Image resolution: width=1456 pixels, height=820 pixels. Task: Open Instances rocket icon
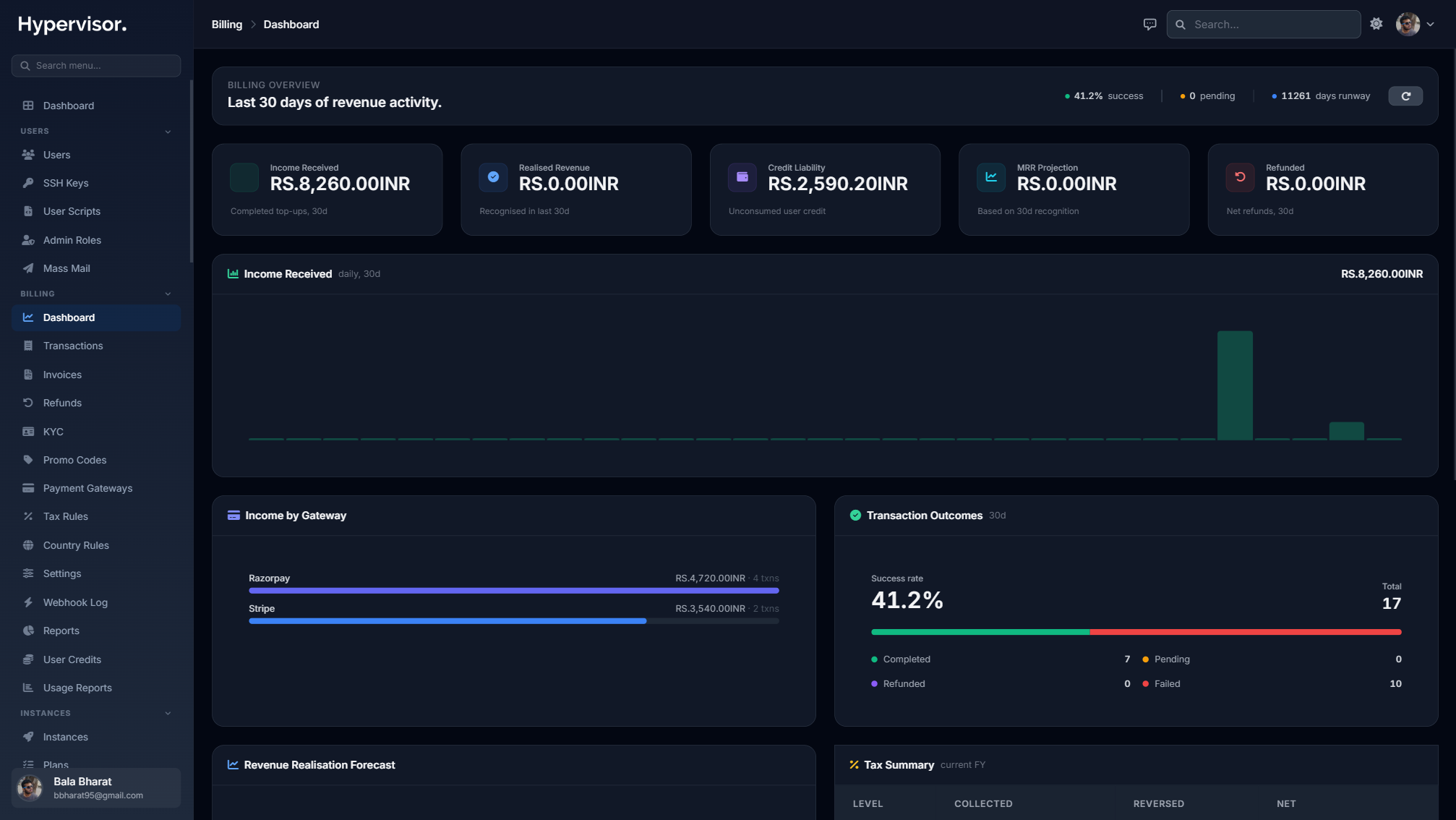(28, 737)
